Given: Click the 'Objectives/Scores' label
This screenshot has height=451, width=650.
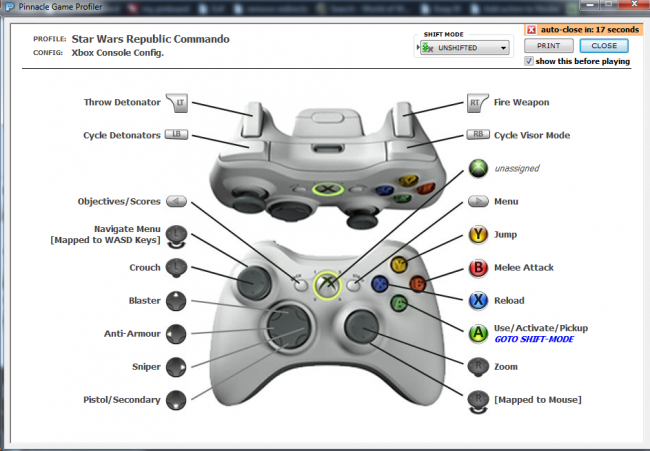Looking at the screenshot, I should click(119, 201).
